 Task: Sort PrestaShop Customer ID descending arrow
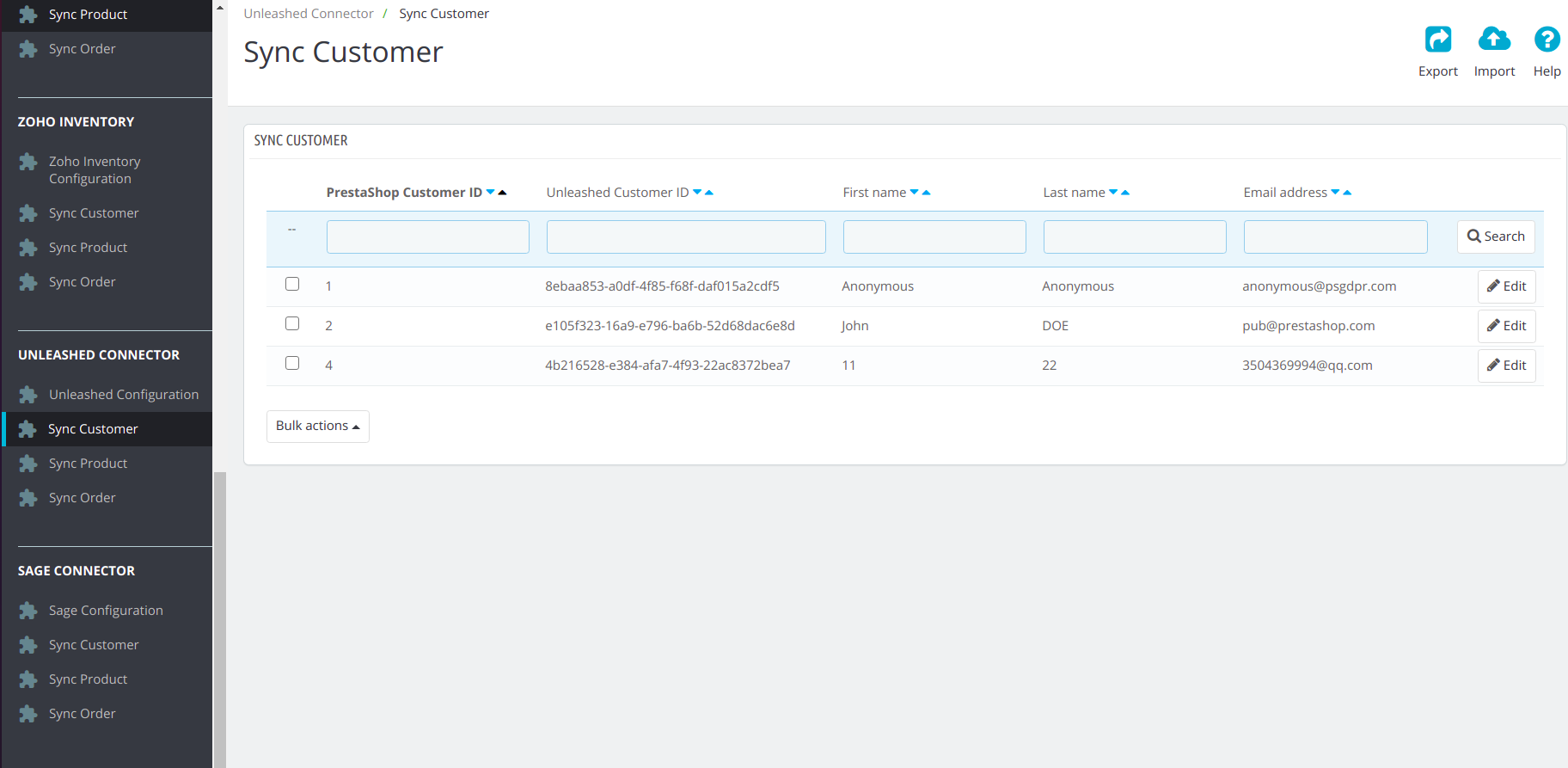(491, 193)
